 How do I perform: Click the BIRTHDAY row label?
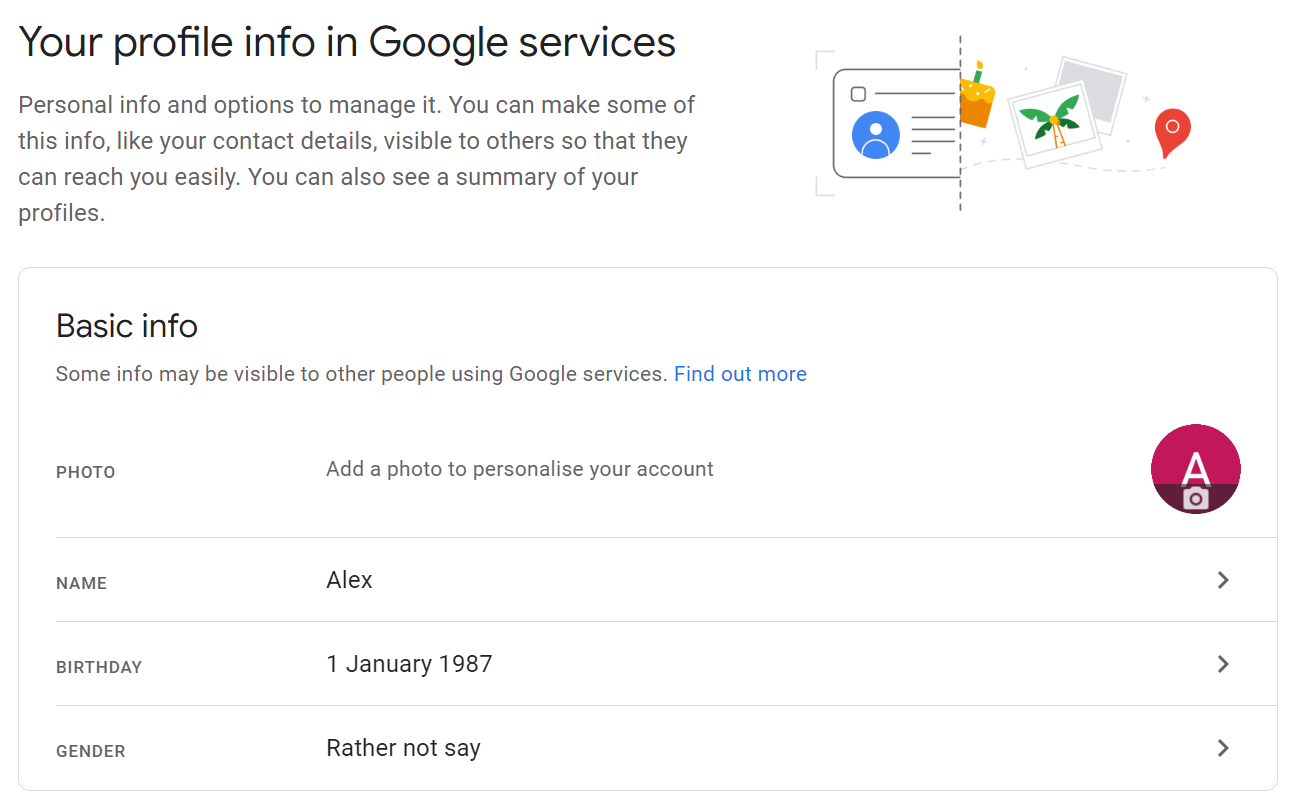(99, 667)
